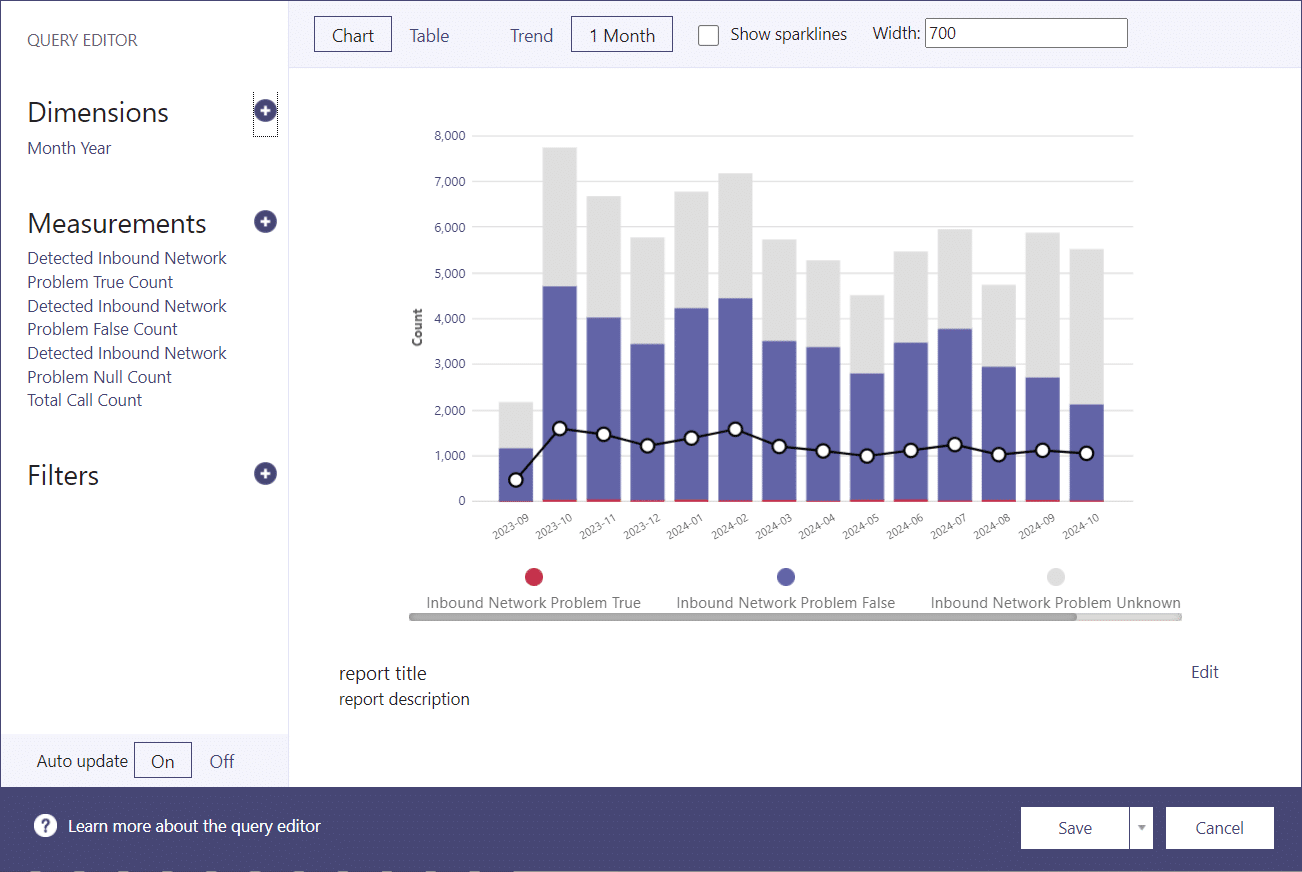1302x872 pixels.
Task: Click the help question mark icon
Action: pyautogui.click(x=45, y=826)
